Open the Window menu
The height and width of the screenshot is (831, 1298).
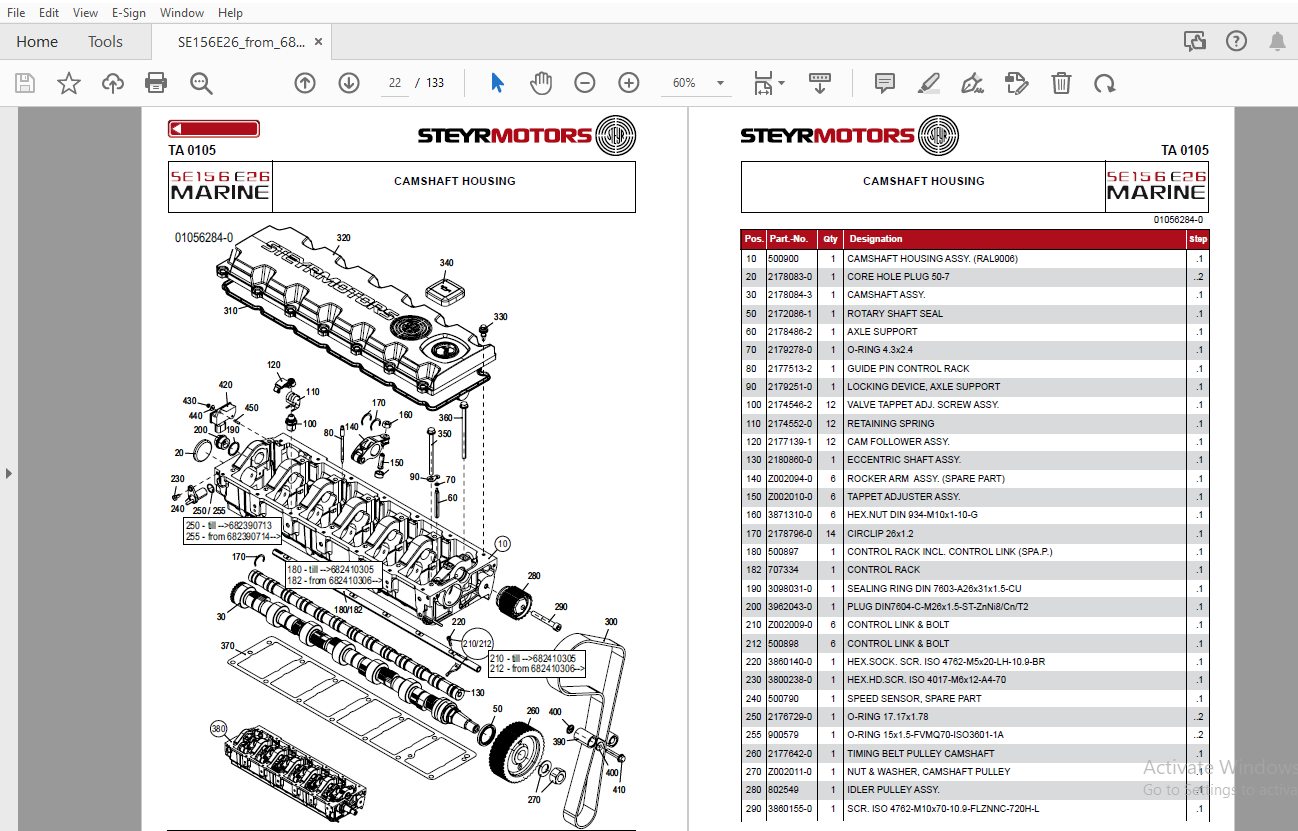coord(182,13)
